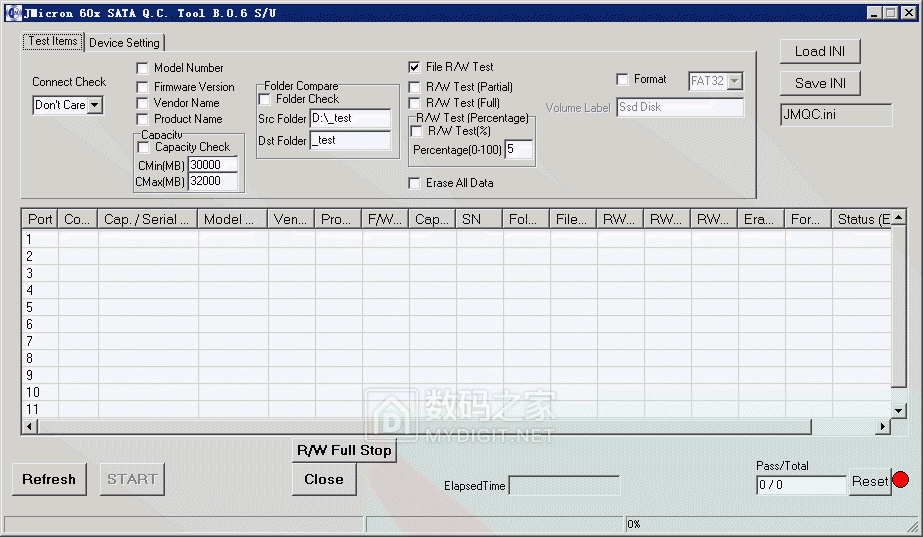
Task: Click the Load INI button
Action: pyautogui.click(x=819, y=51)
